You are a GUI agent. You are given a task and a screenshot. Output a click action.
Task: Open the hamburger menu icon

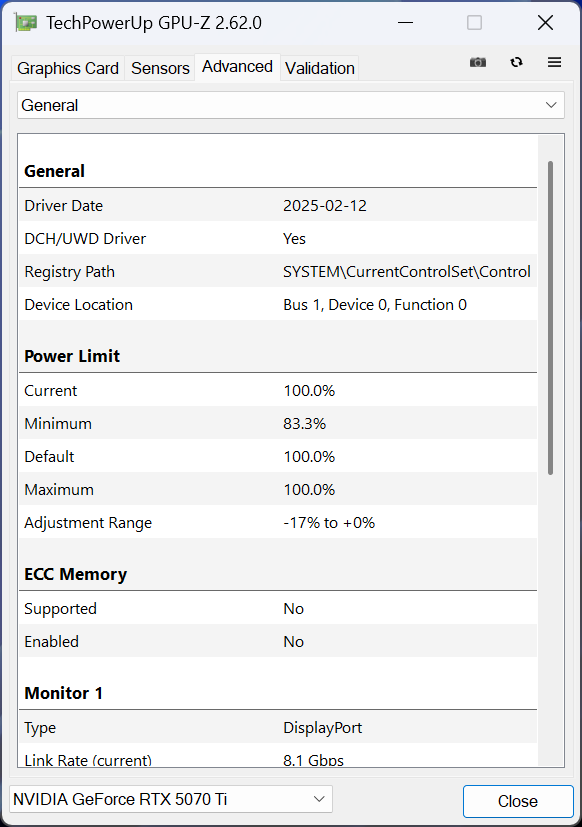click(554, 62)
